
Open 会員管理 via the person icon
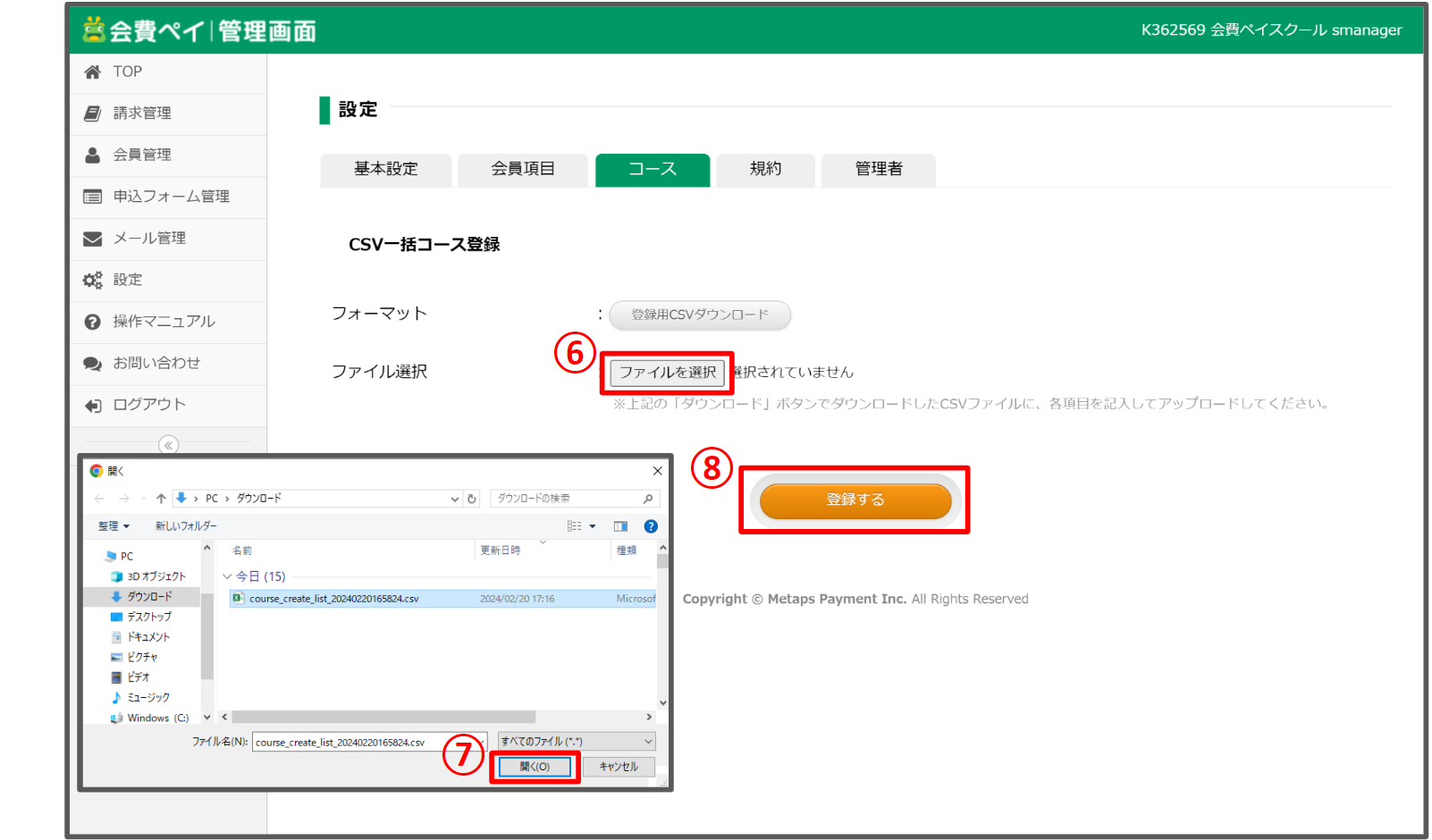[x=92, y=154]
